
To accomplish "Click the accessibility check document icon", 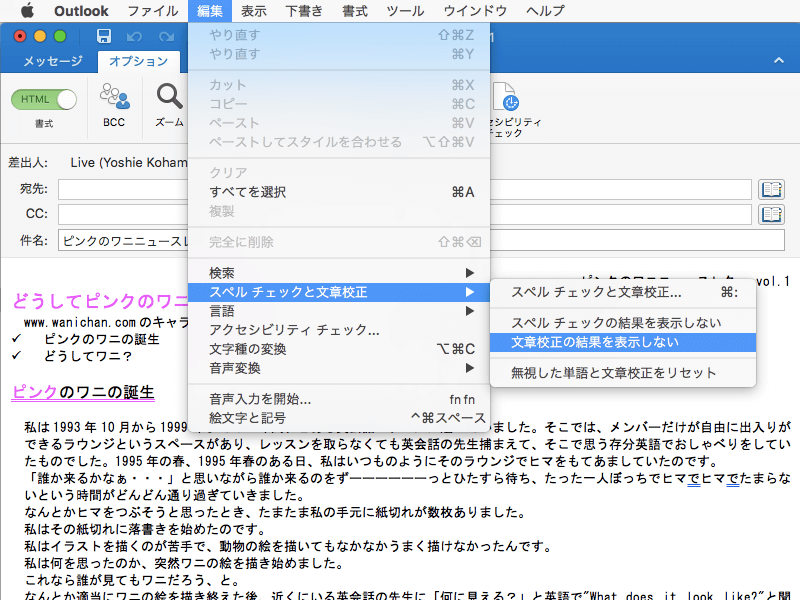I will click(506, 96).
